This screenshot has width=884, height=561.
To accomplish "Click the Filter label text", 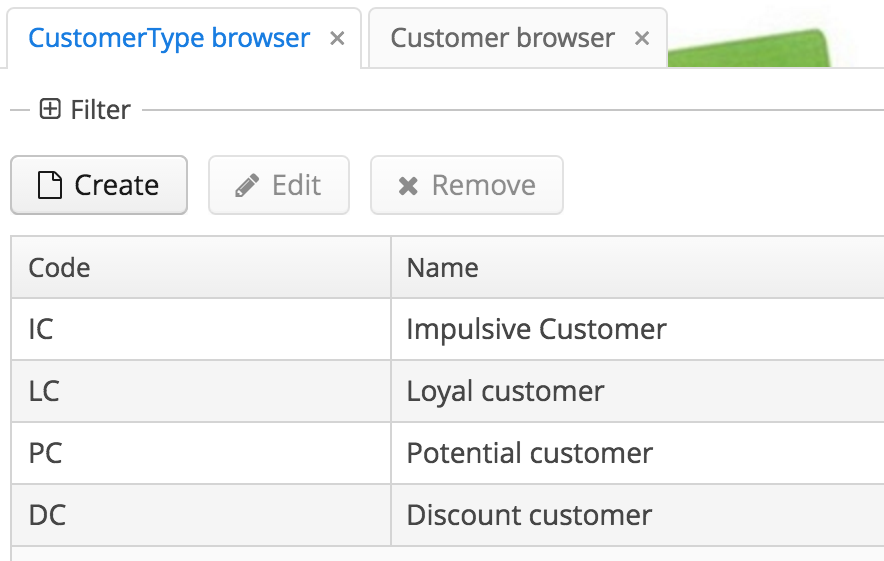I will [x=100, y=109].
